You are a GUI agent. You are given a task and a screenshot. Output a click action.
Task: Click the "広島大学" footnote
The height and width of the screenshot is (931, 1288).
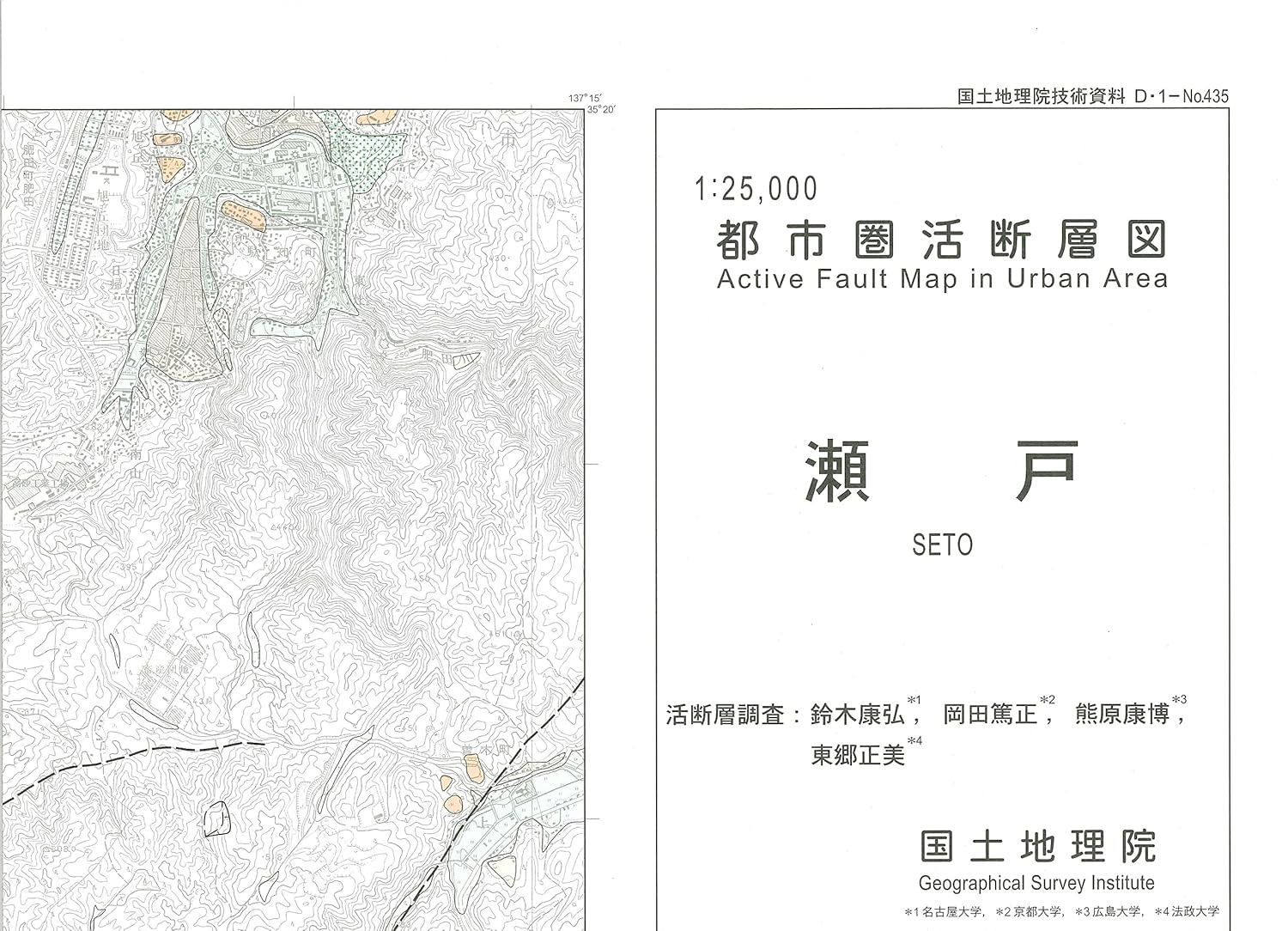1115,911
